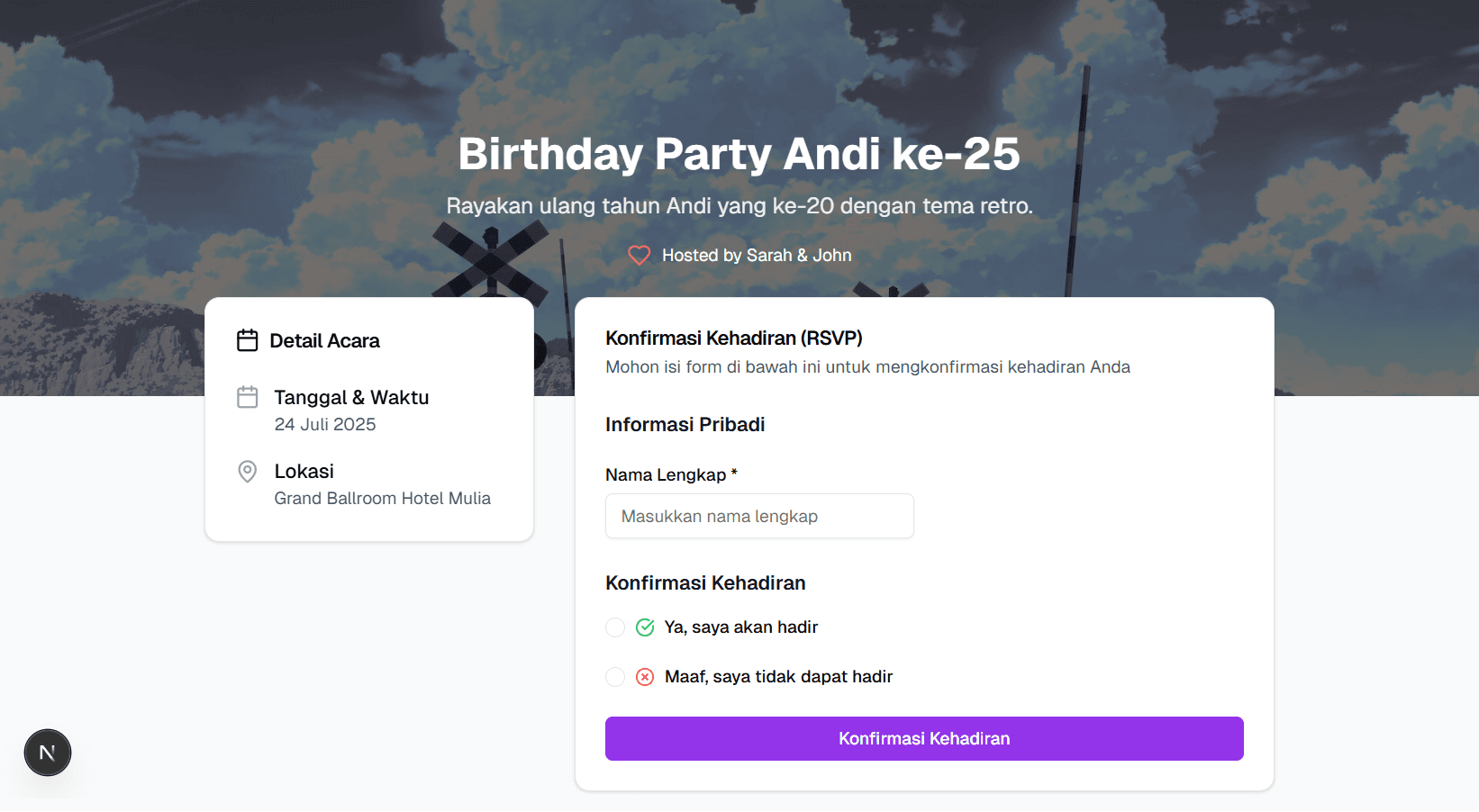This screenshot has width=1479, height=812.
Task: Click the green checkmark circle icon
Action: coord(645,627)
